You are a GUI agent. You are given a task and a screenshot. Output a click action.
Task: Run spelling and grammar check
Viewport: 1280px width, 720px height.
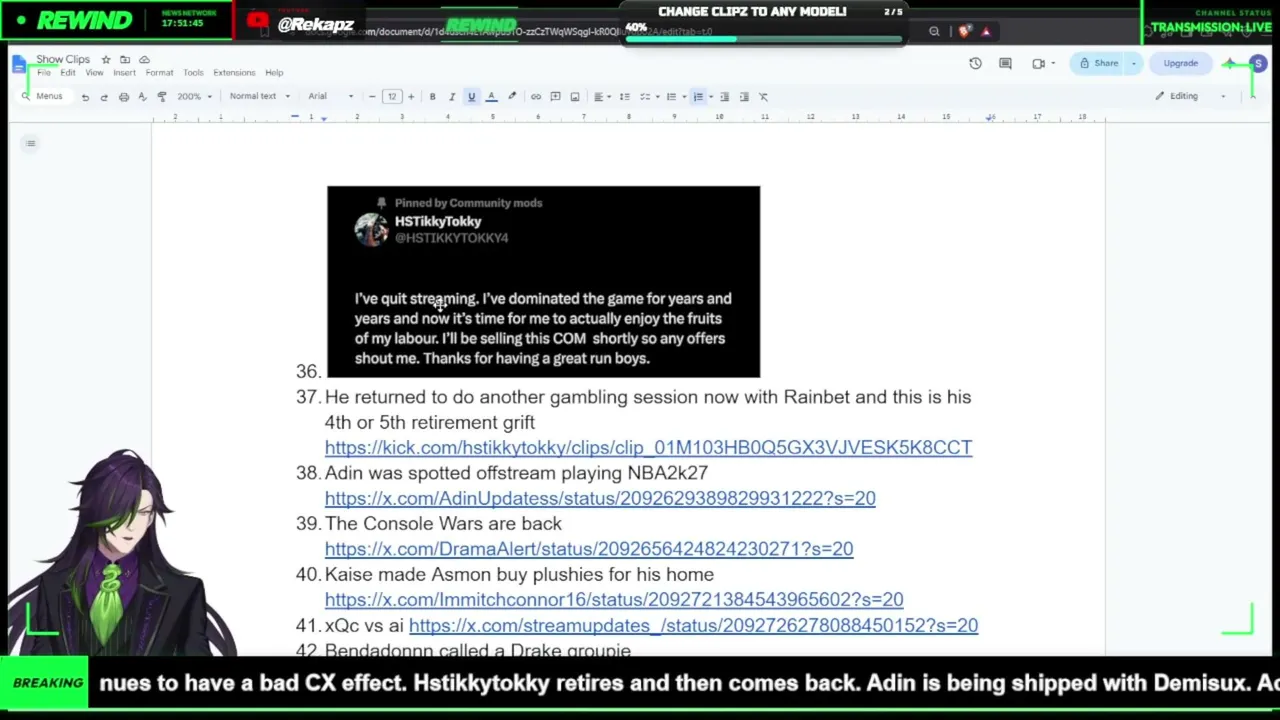[143, 97]
